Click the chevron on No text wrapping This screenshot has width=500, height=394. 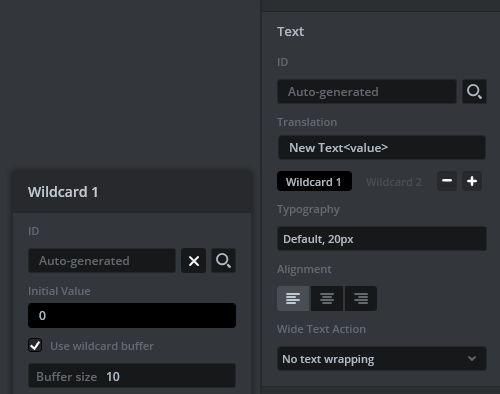(x=472, y=359)
